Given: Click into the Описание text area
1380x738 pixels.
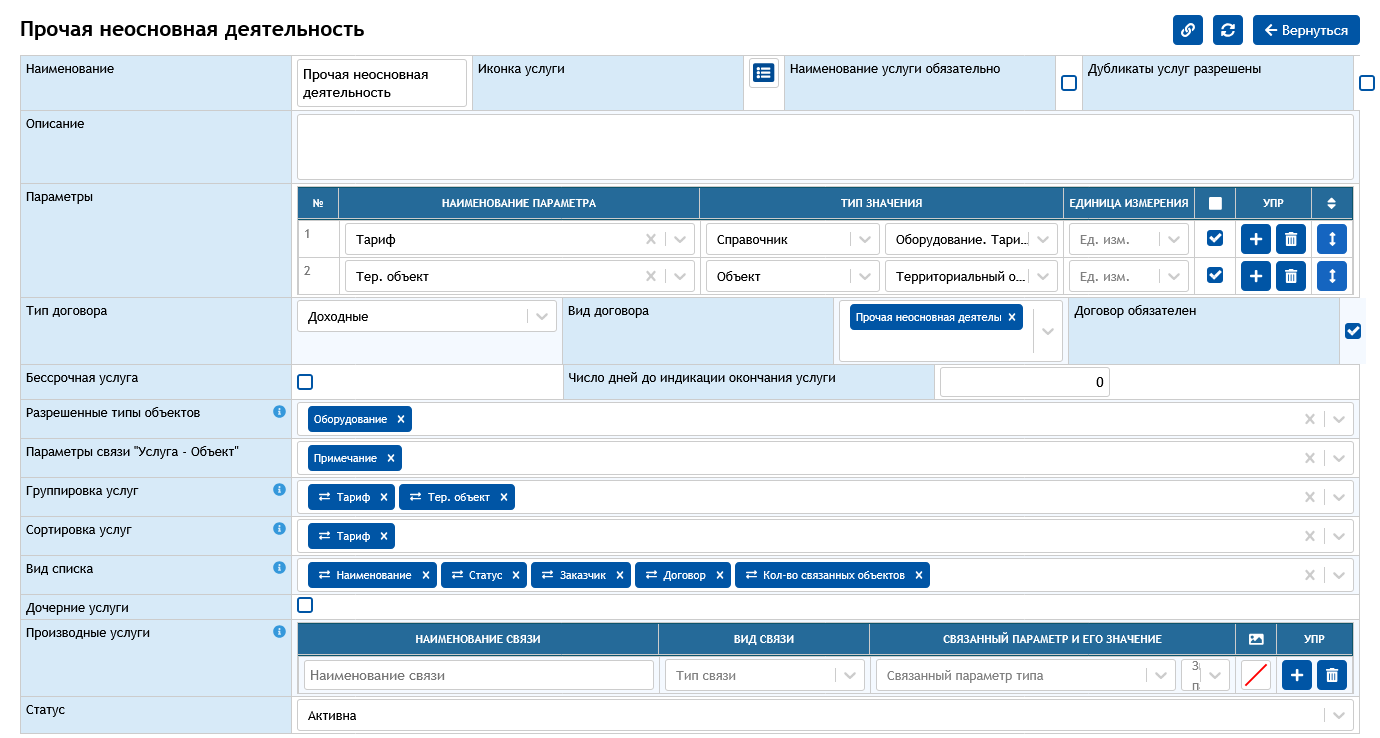Looking at the screenshot, I should click(824, 147).
